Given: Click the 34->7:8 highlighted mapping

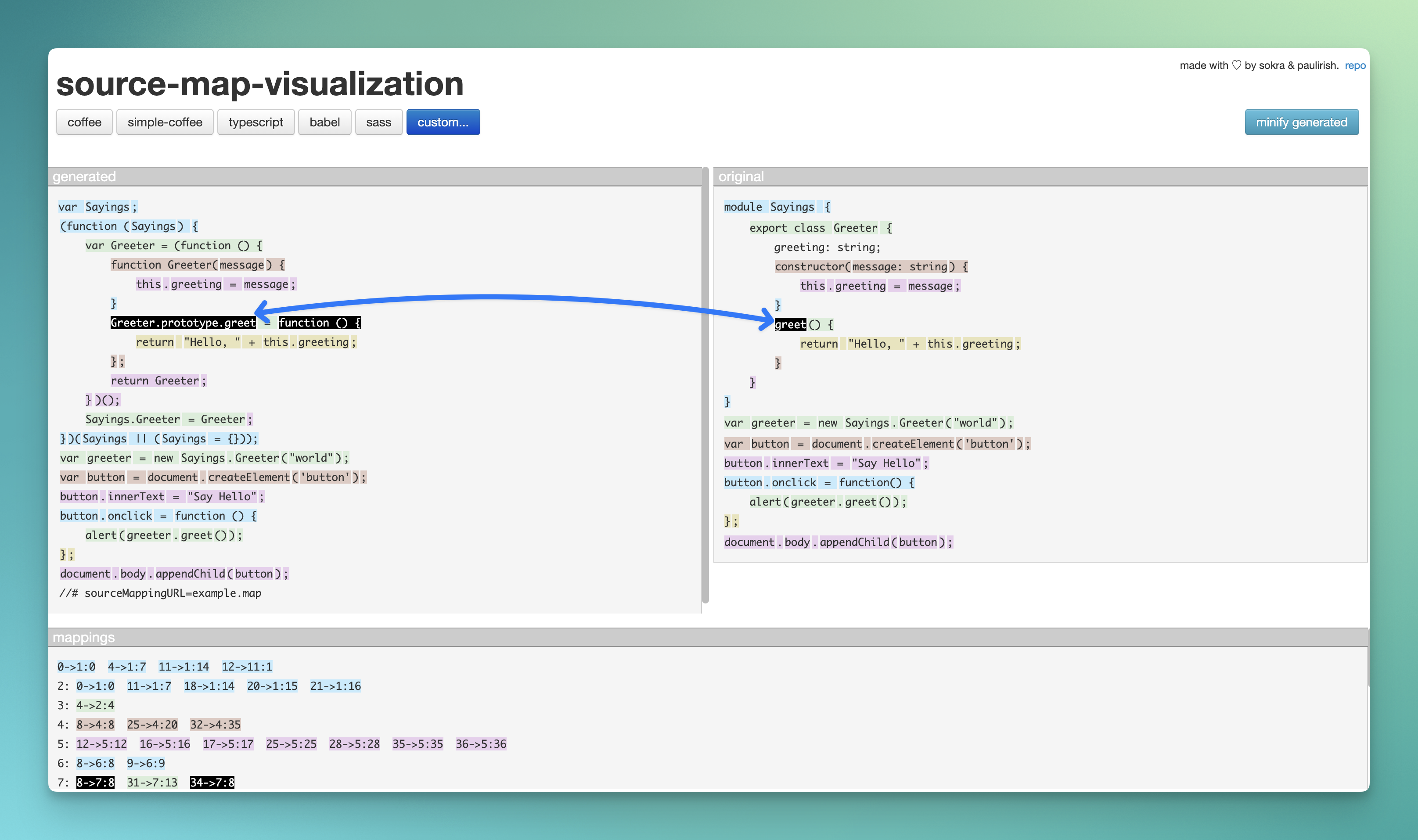Looking at the screenshot, I should (x=212, y=782).
